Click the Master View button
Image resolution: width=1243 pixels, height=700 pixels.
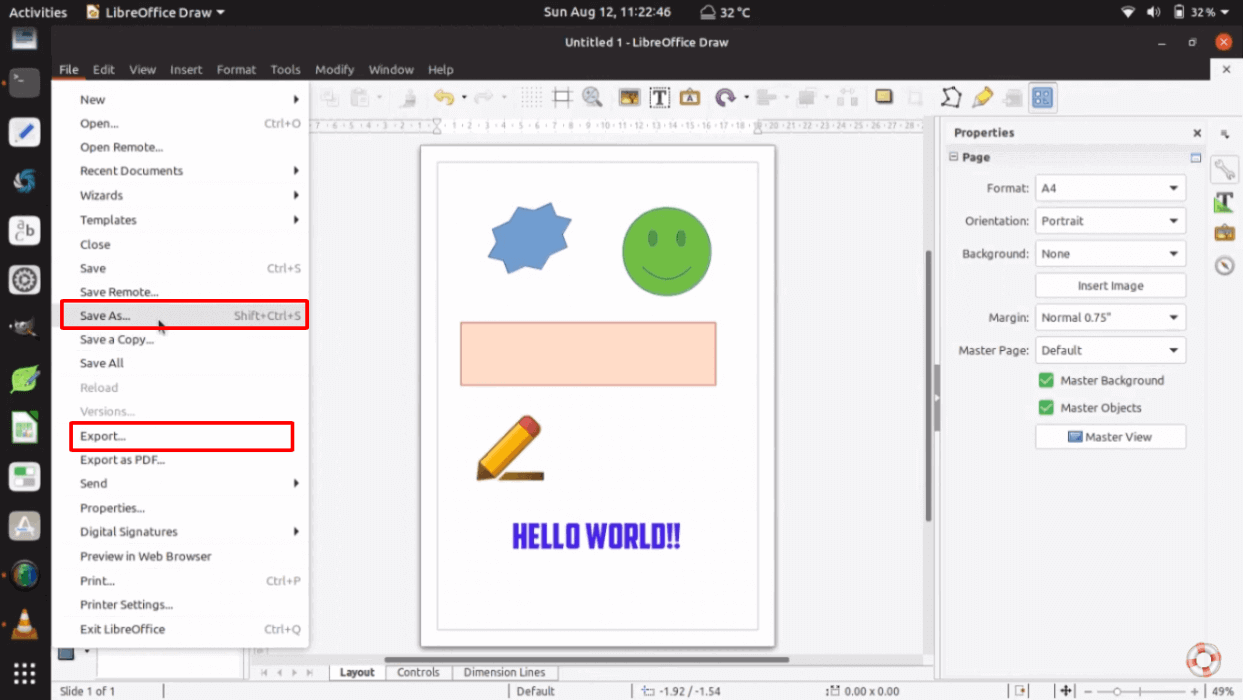coord(1110,437)
